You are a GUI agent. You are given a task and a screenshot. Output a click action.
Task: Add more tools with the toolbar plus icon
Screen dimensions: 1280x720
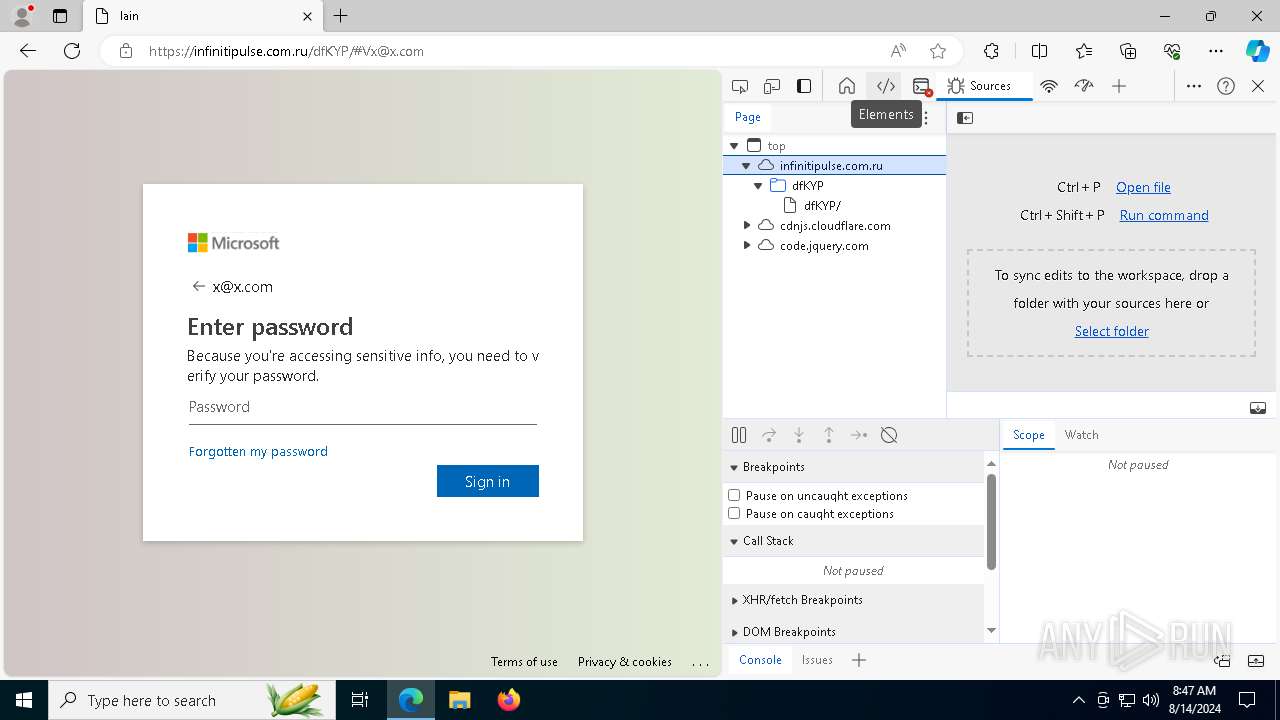(x=1119, y=86)
